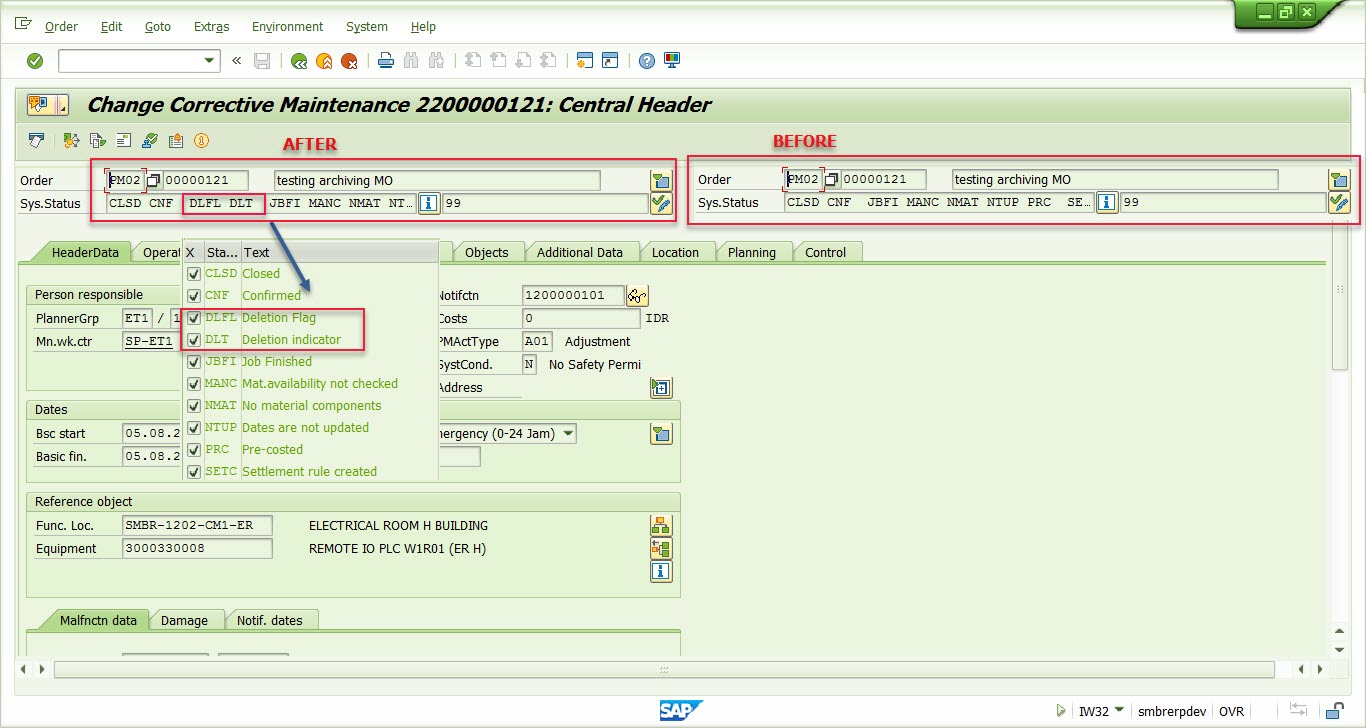Open the blue Help question-mark icon
1366x728 pixels.
(x=647, y=61)
